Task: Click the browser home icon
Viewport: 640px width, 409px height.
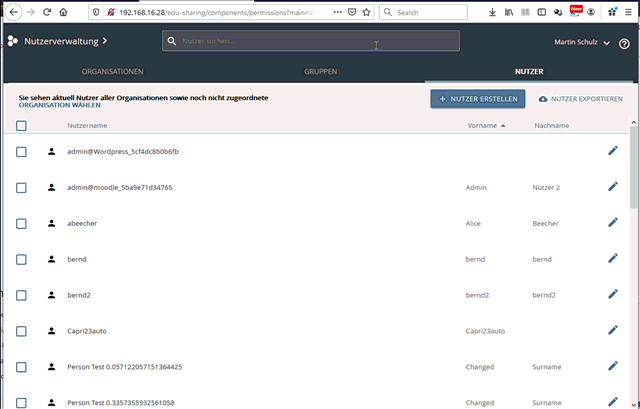Action: coord(63,13)
